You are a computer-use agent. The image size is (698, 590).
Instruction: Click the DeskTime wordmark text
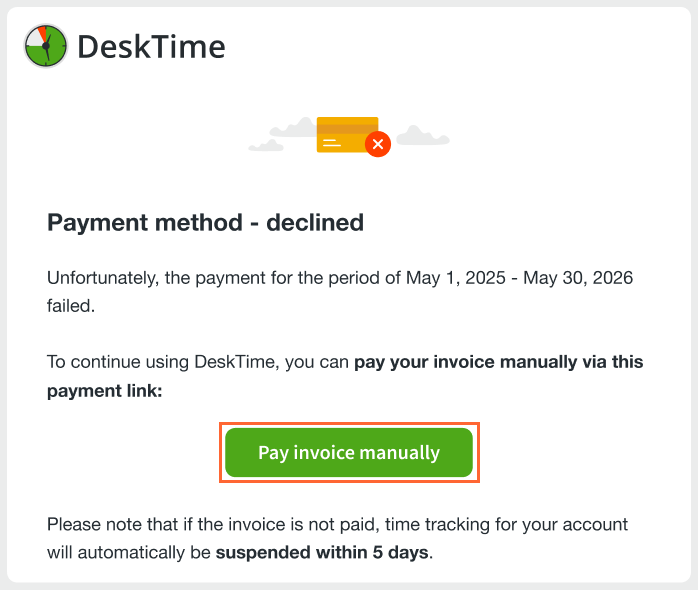(151, 47)
